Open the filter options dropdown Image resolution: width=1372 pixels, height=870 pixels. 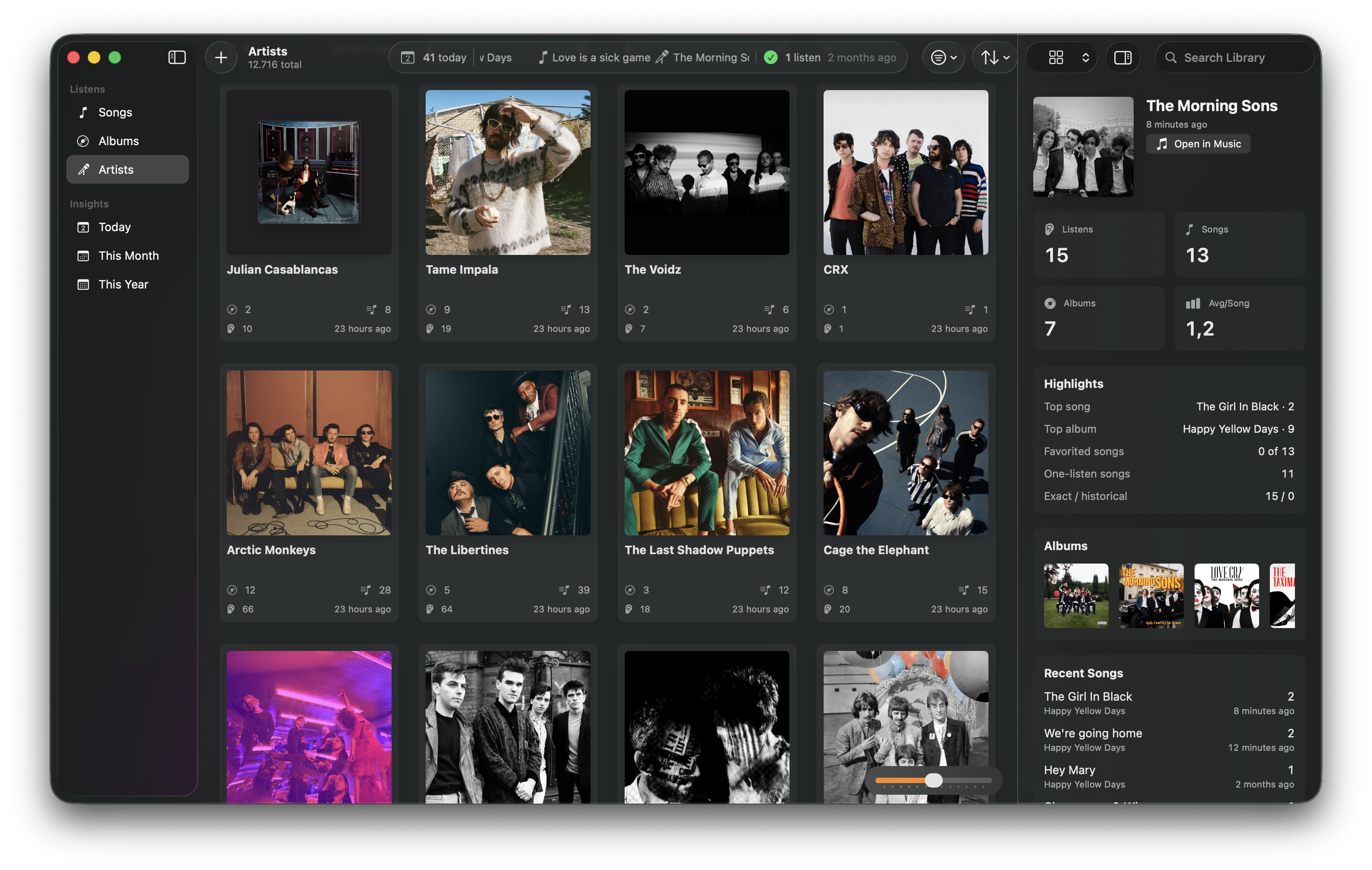coord(944,57)
